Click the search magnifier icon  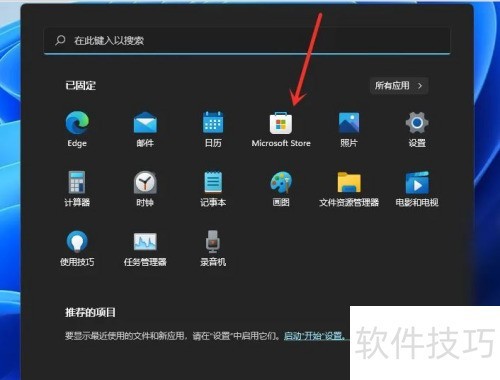click(x=60, y=40)
